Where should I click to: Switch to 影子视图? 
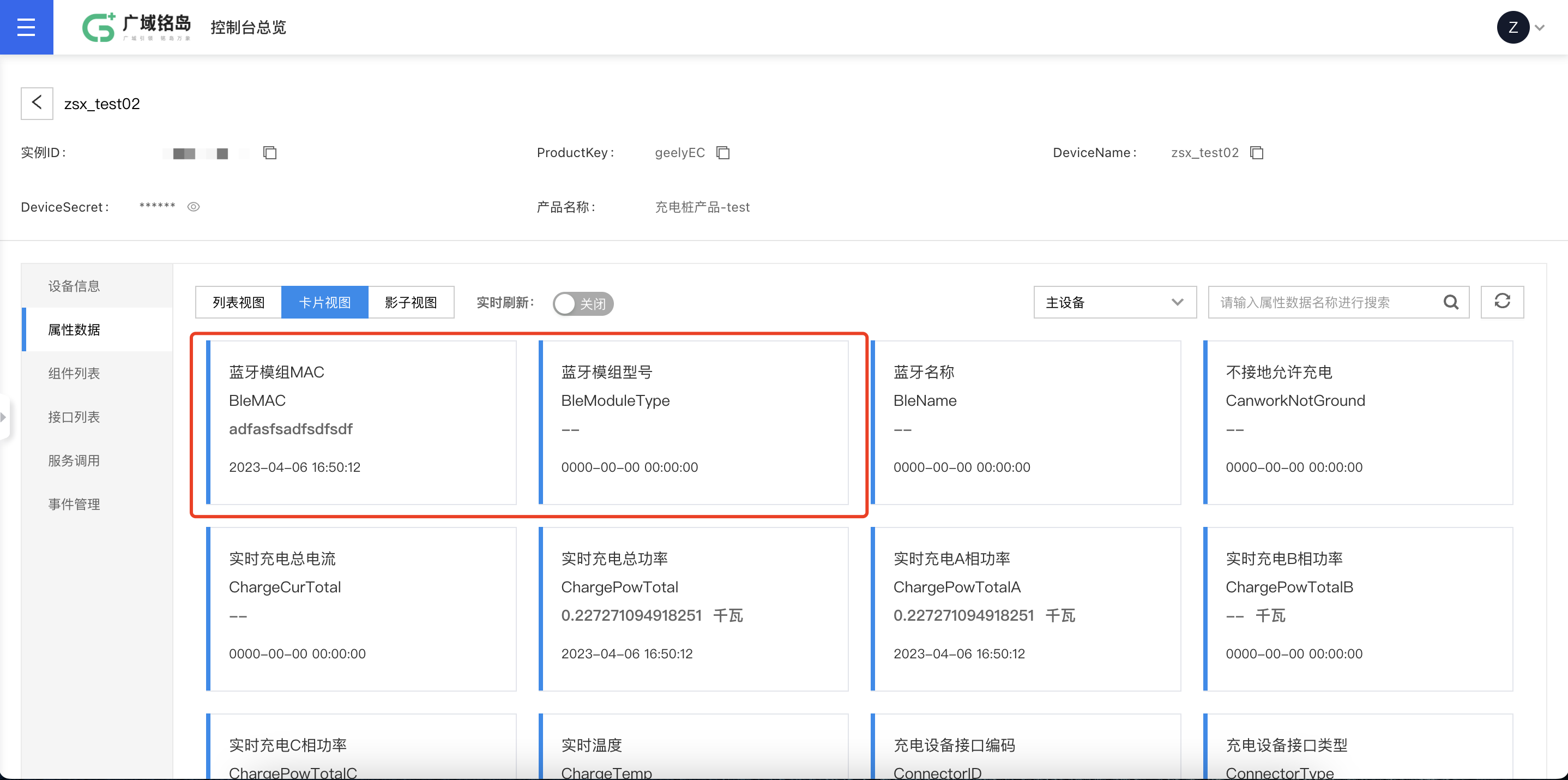[x=411, y=303]
